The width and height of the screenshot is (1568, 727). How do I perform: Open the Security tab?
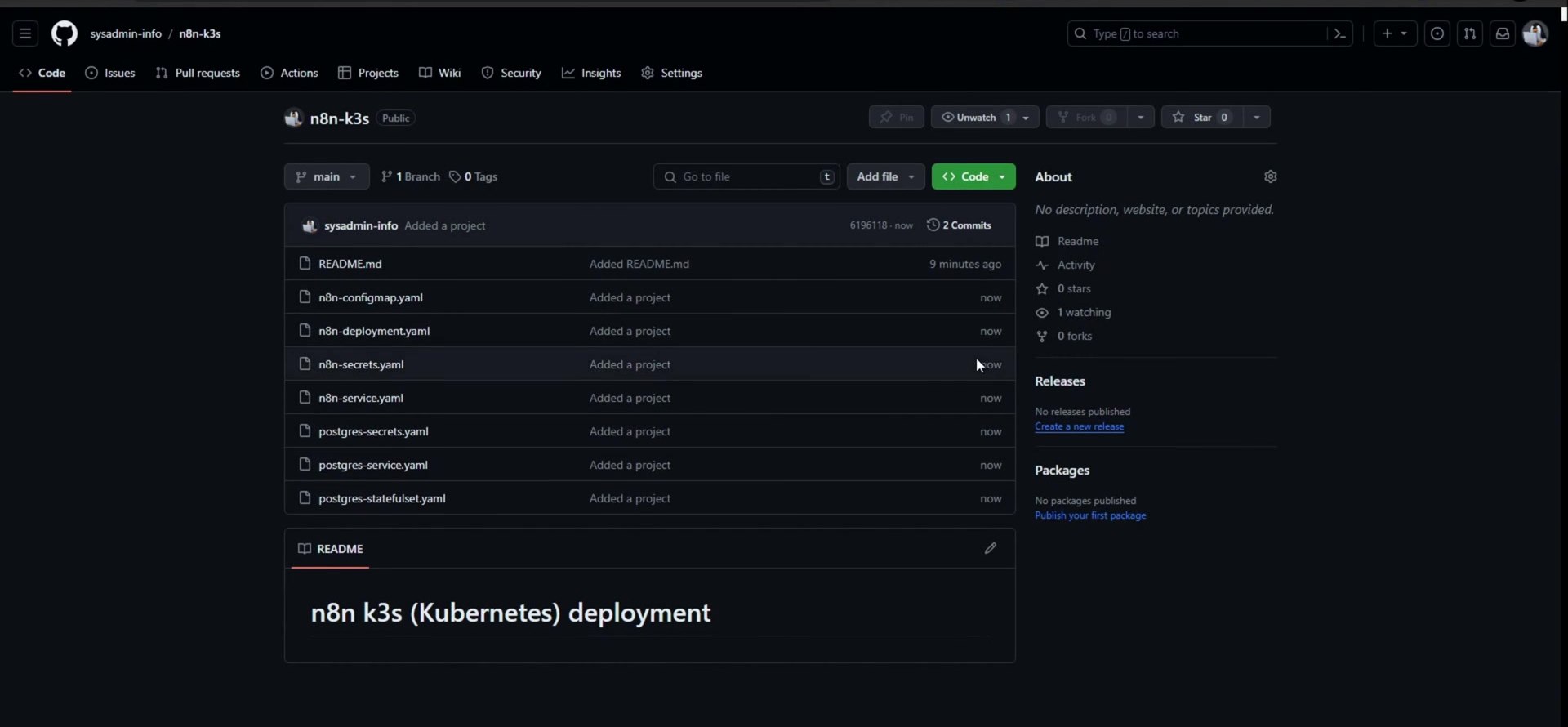click(511, 73)
